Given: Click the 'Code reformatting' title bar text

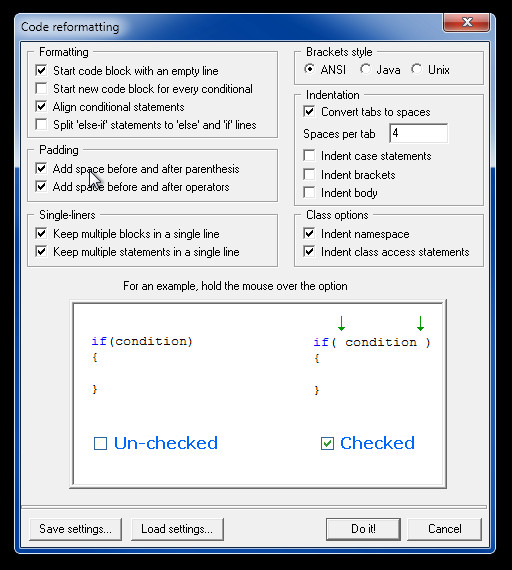Looking at the screenshot, I should (x=70, y=27).
